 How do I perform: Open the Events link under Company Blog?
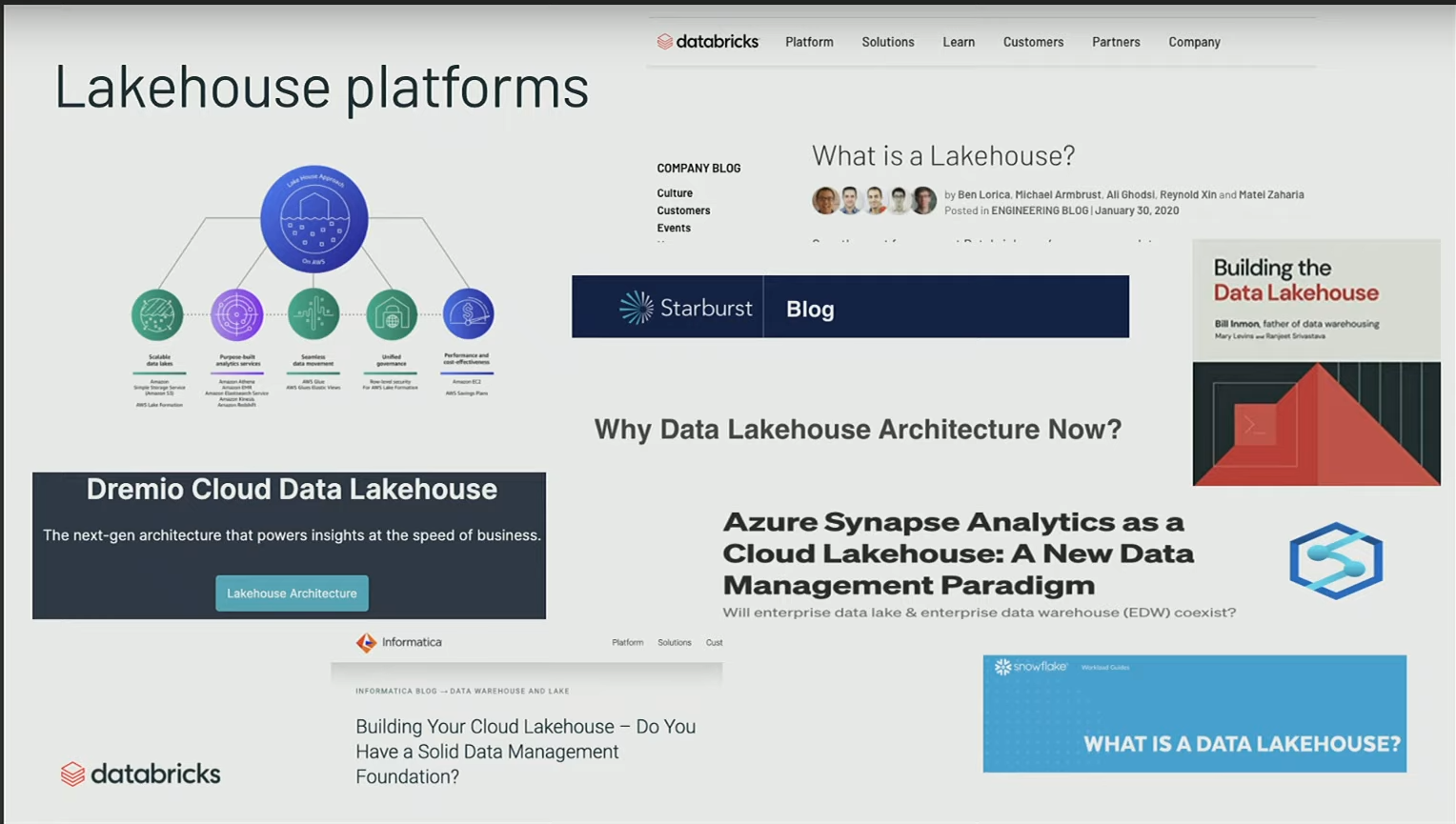click(674, 228)
